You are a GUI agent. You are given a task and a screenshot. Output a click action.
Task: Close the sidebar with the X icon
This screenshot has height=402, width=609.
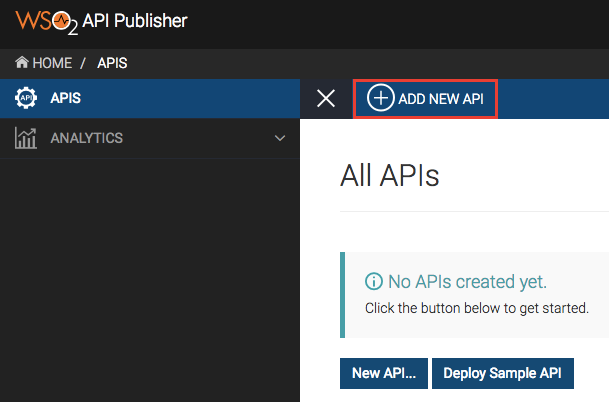point(326,98)
